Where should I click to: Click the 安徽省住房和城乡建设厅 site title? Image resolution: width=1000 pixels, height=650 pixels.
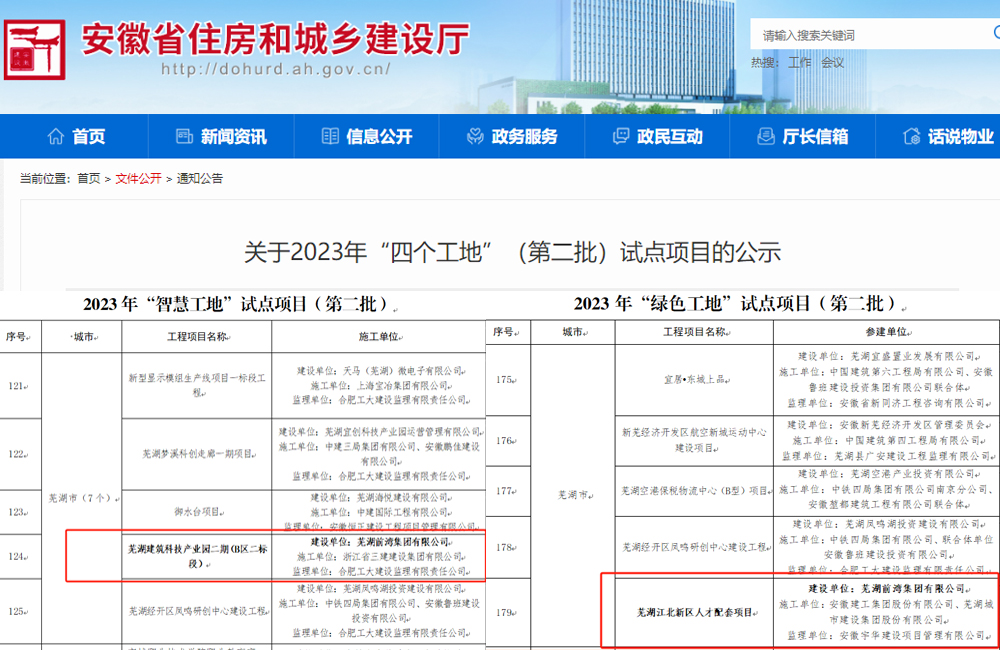275,40
